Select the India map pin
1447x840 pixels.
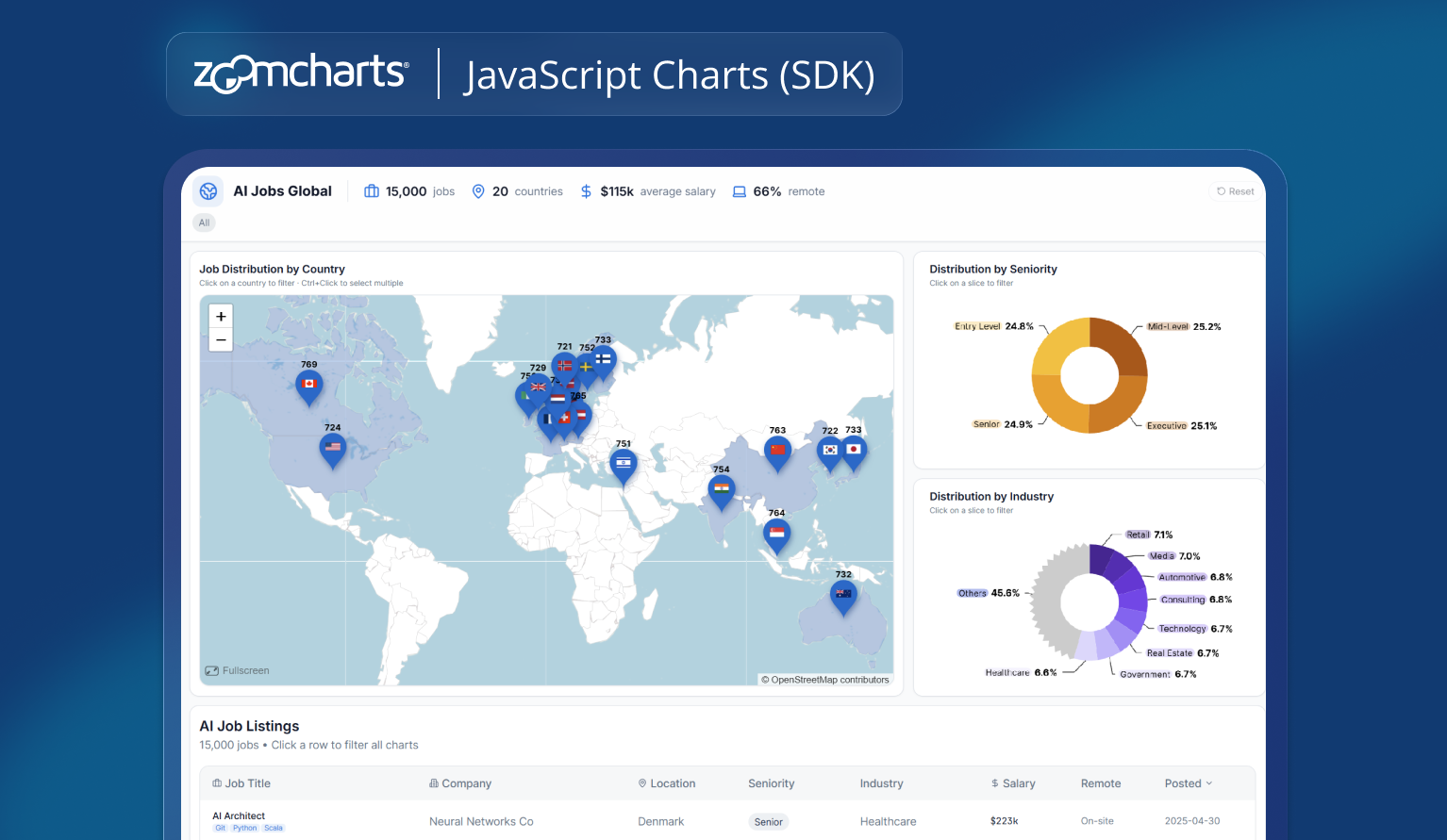pyautogui.click(x=722, y=489)
